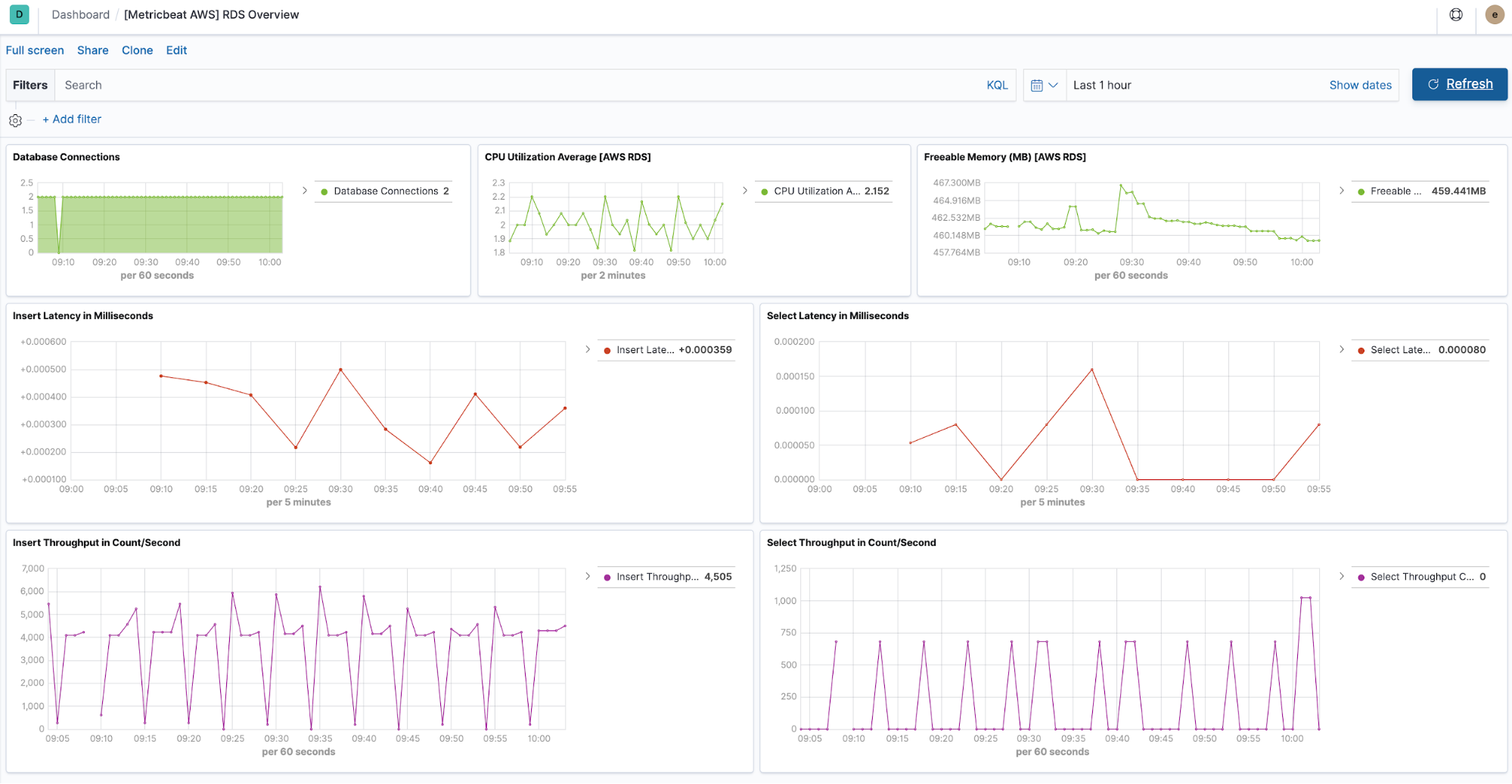The image size is (1512, 784).
Task: Toggle the Insert Throughput legend arrow
Action: pyautogui.click(x=588, y=576)
